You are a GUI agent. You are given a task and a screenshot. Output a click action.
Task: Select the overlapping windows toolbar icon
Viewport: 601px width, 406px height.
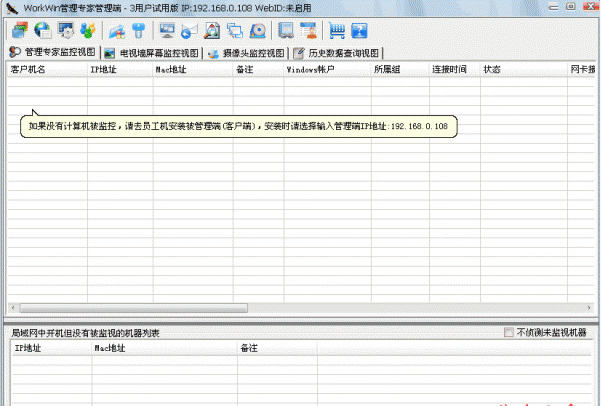click(x=235, y=31)
